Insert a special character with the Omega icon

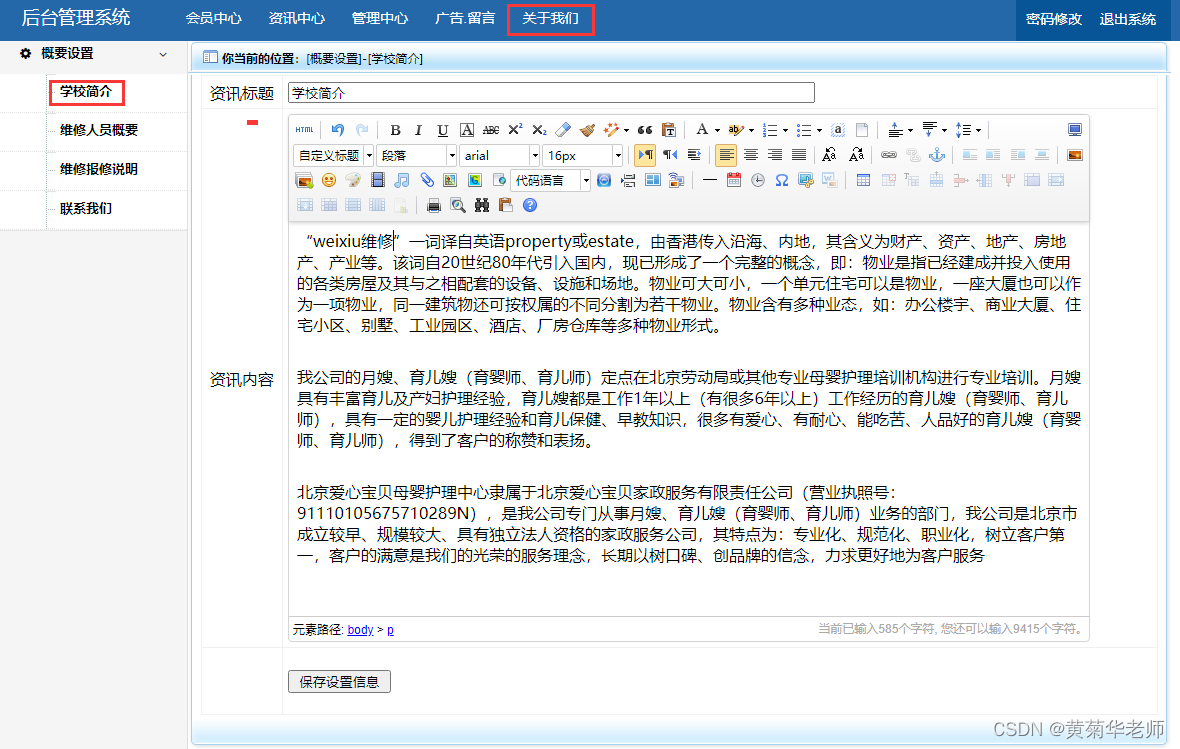click(780, 181)
